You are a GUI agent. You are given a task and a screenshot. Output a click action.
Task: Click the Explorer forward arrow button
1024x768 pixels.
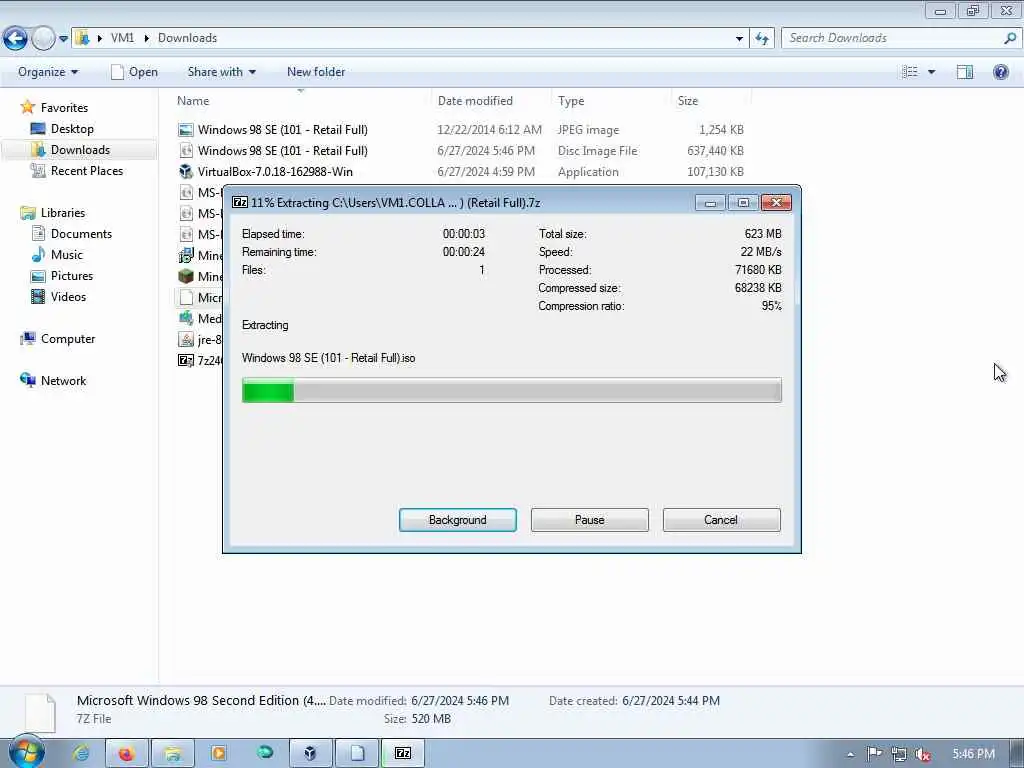tap(43, 39)
